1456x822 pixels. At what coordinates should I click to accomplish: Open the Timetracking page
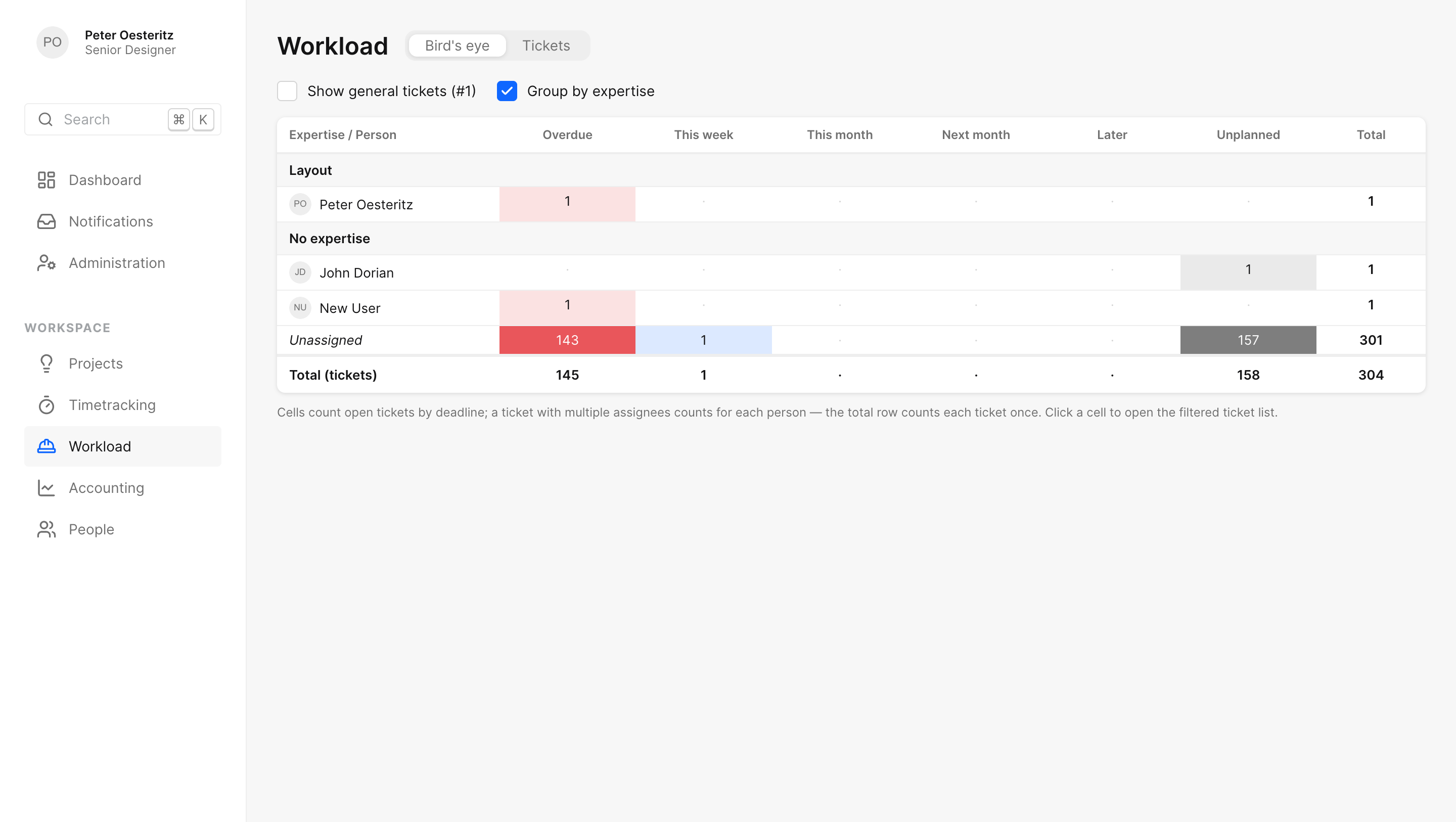pos(123,405)
